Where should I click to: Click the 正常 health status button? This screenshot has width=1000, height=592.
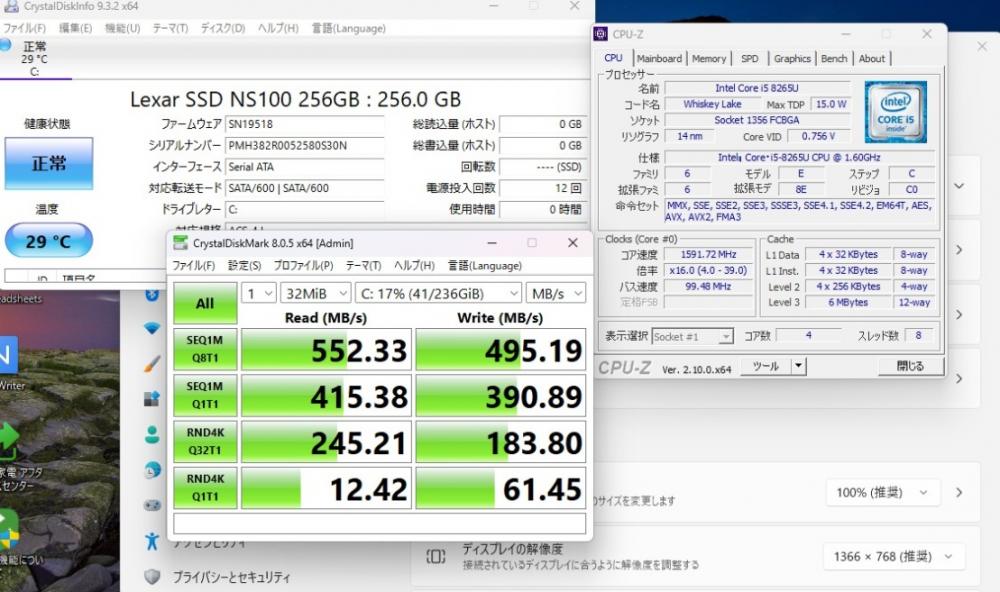pos(48,163)
